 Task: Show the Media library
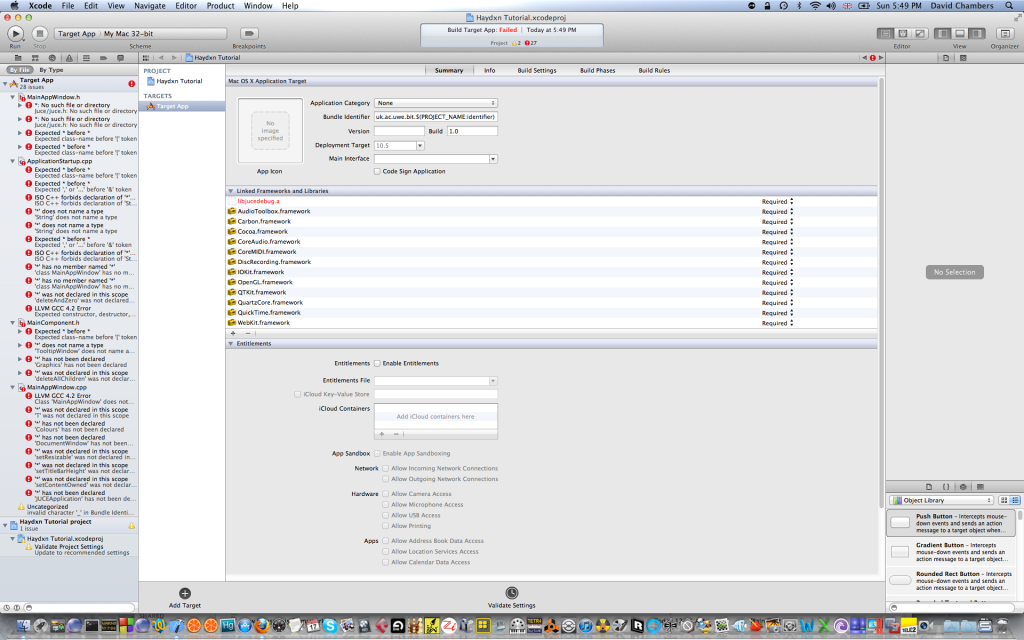(x=980, y=487)
